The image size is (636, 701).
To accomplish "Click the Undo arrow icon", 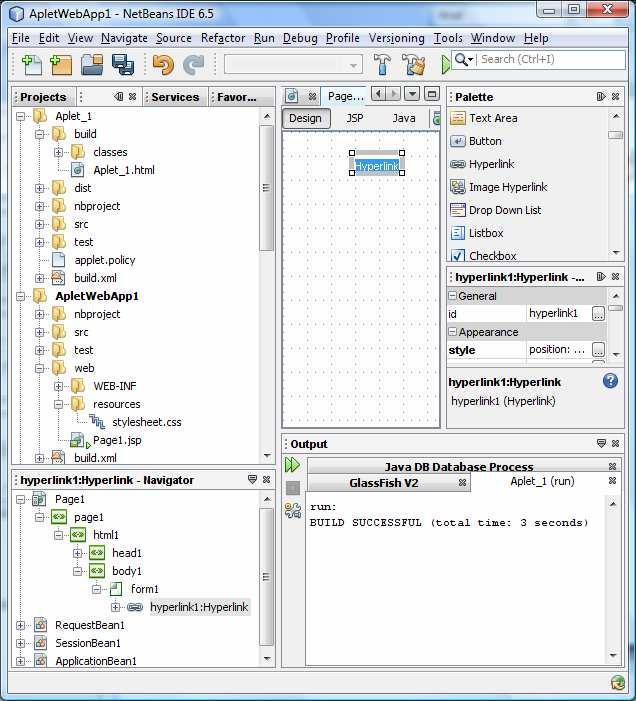I will point(163,65).
